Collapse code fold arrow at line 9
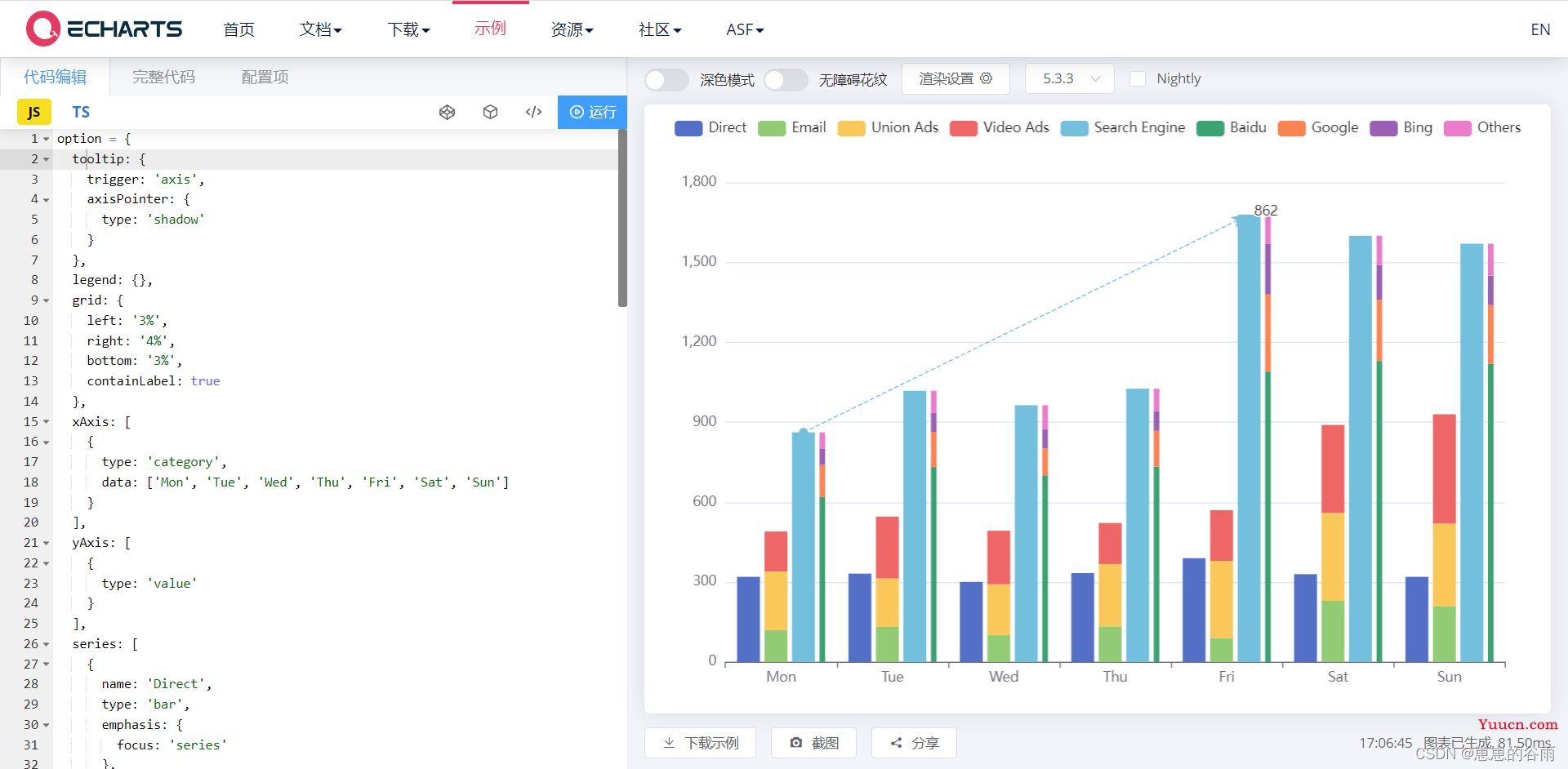1568x769 pixels. (46, 300)
